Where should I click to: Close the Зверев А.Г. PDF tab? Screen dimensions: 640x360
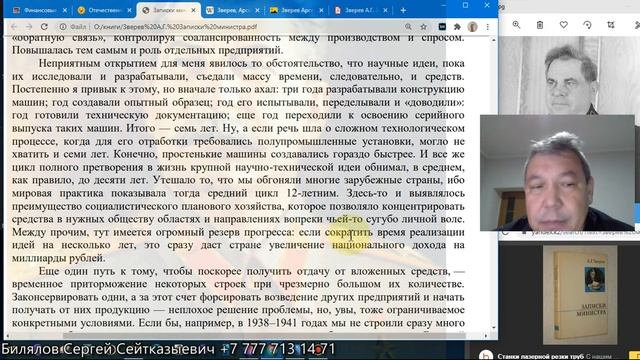click(385, 11)
